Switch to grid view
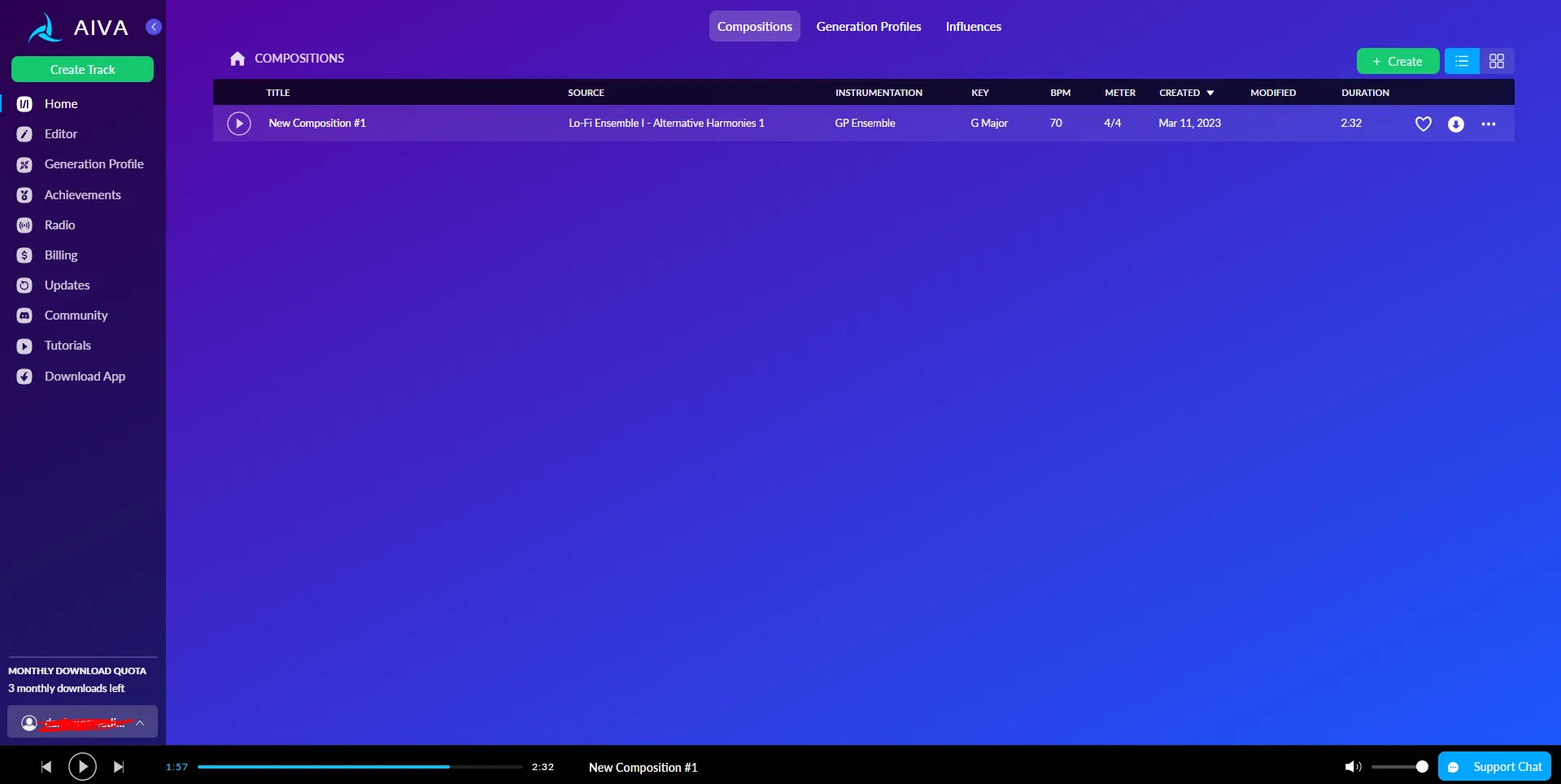The width and height of the screenshot is (1561, 784). pos(1497,61)
